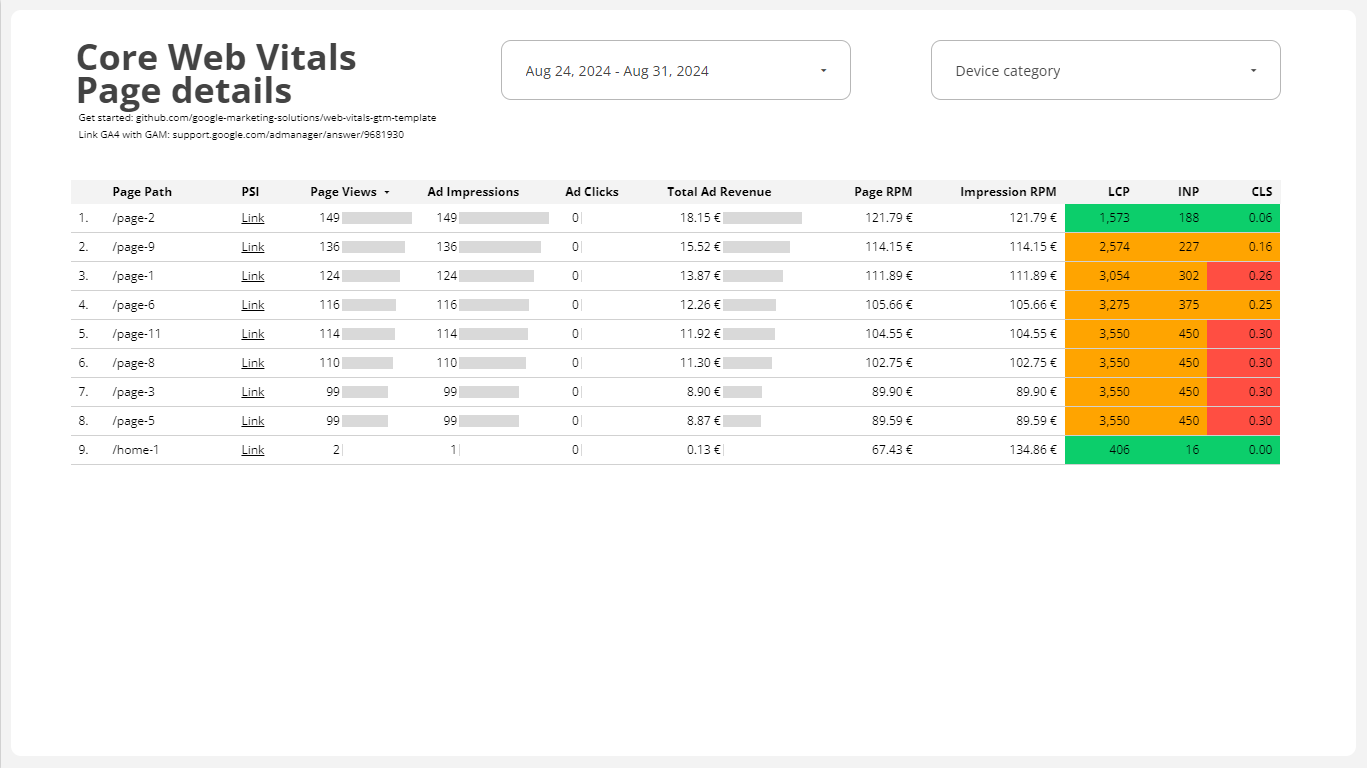Open the GA4 with GAM support link
The width and height of the screenshot is (1367, 768).
(240, 134)
